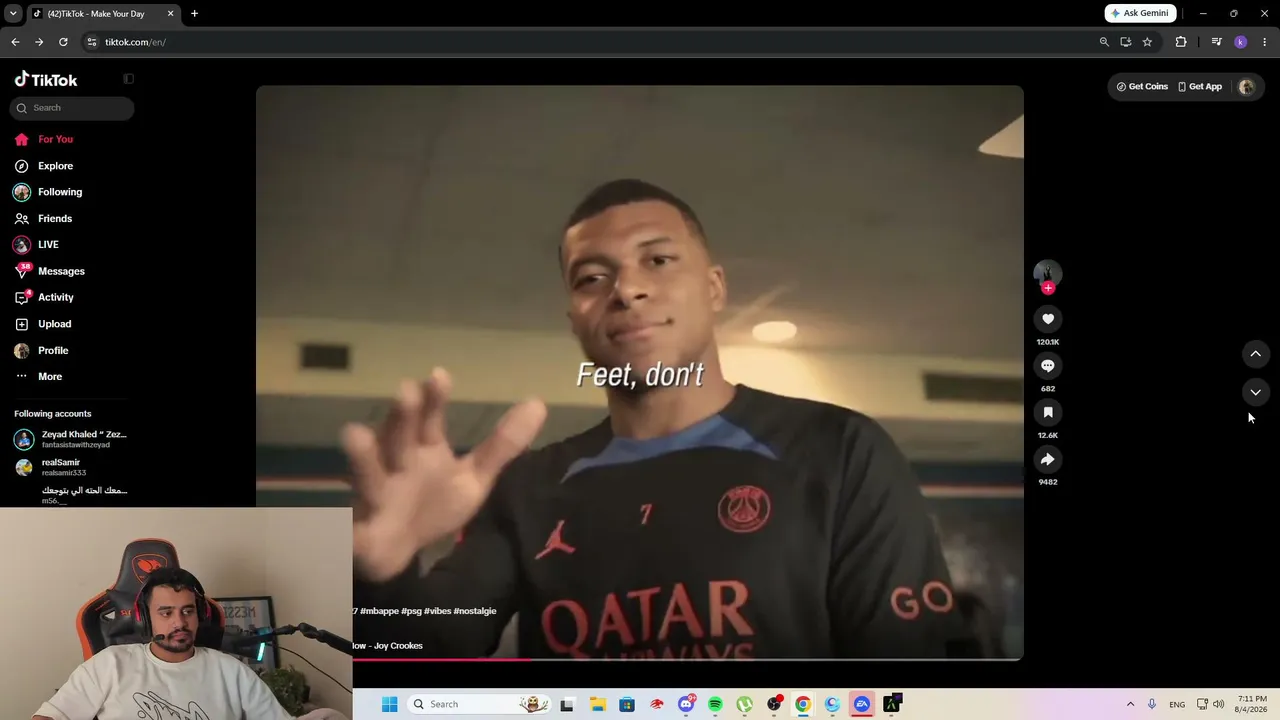The width and height of the screenshot is (1280, 720).
Task: Bookmark this tab with the star icon
Action: (x=1147, y=42)
